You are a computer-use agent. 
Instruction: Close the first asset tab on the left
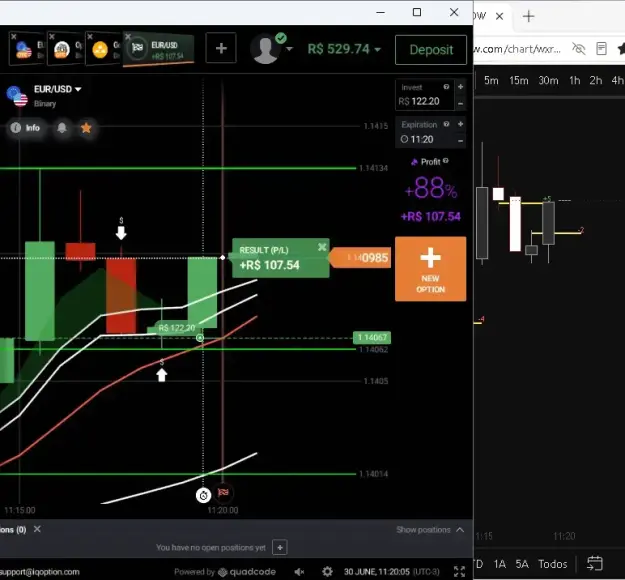pyautogui.click(x=14, y=37)
